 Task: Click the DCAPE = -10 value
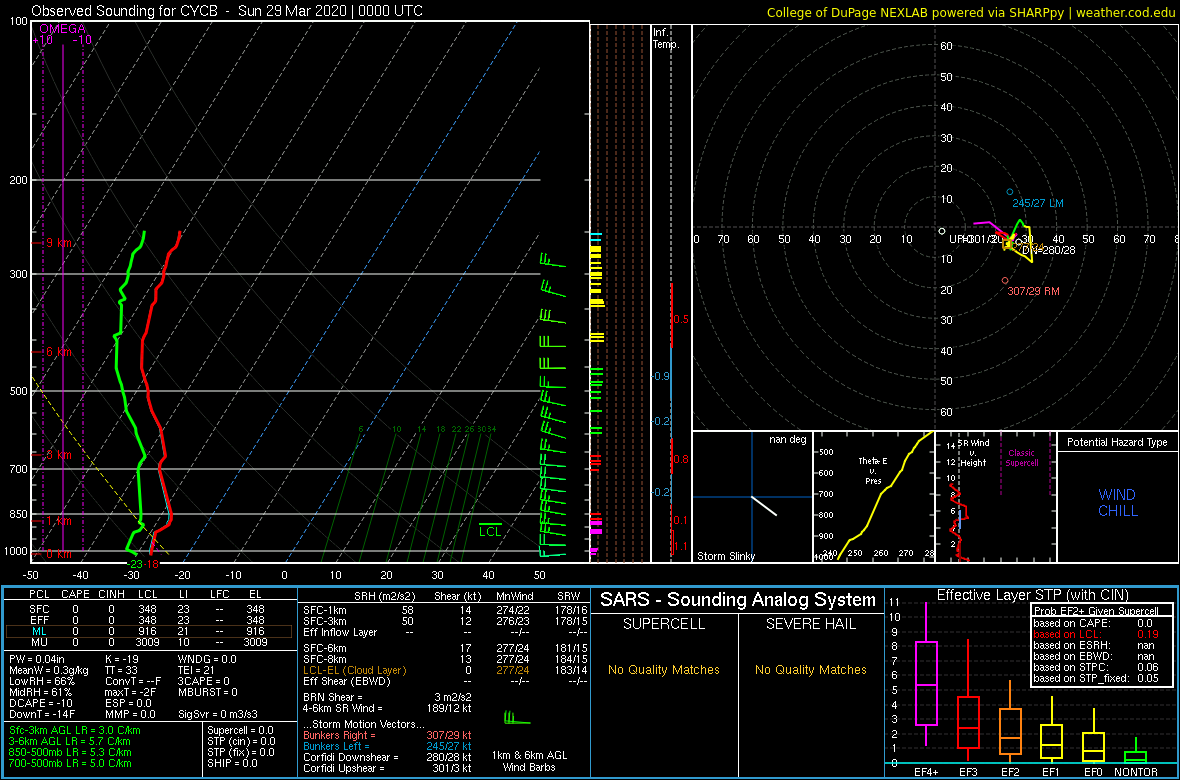(x=39, y=702)
